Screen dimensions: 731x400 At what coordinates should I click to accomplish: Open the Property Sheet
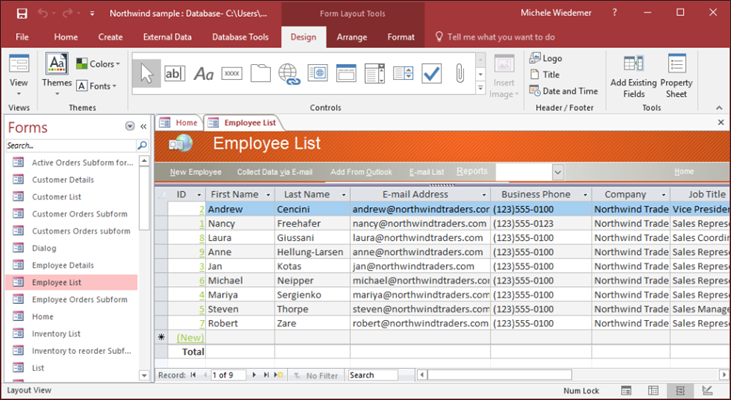pos(676,76)
